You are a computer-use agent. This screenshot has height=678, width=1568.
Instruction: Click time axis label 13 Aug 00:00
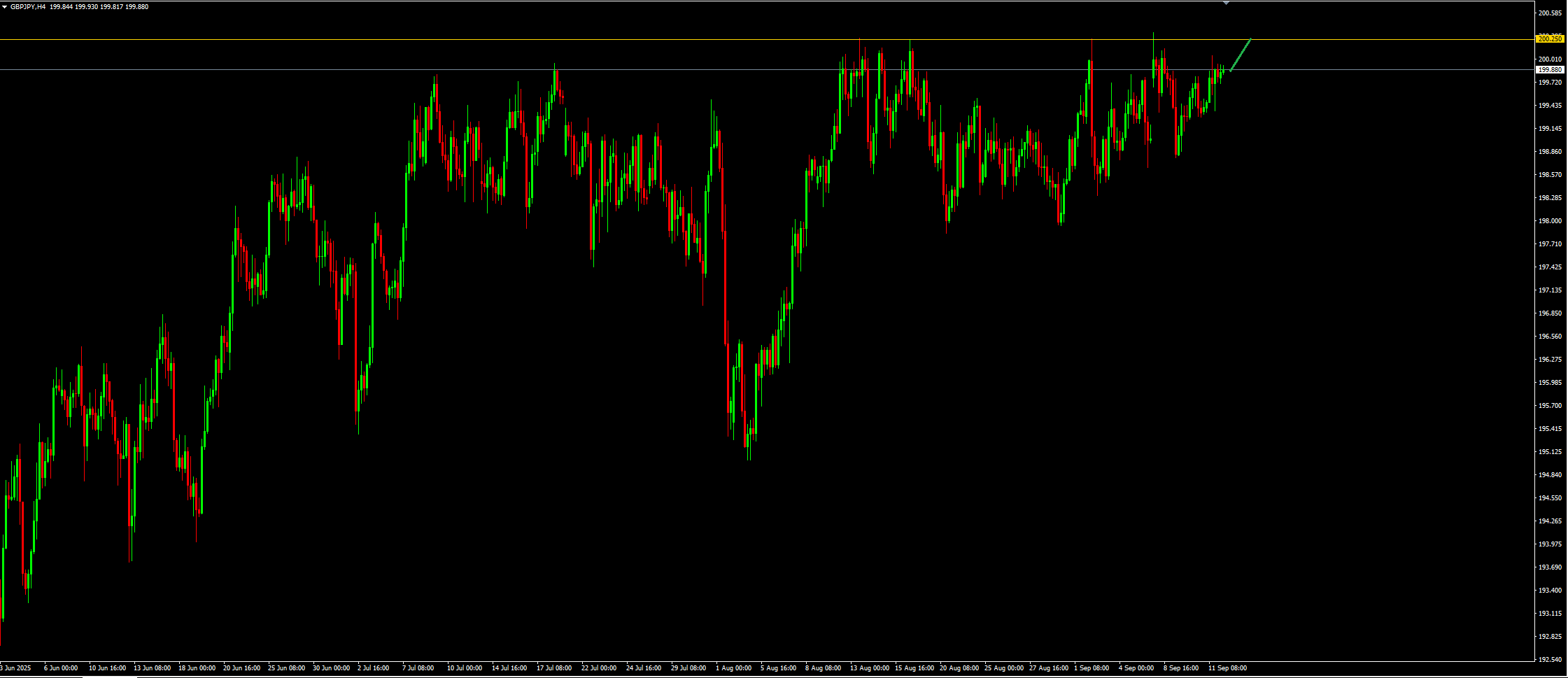(x=870, y=668)
